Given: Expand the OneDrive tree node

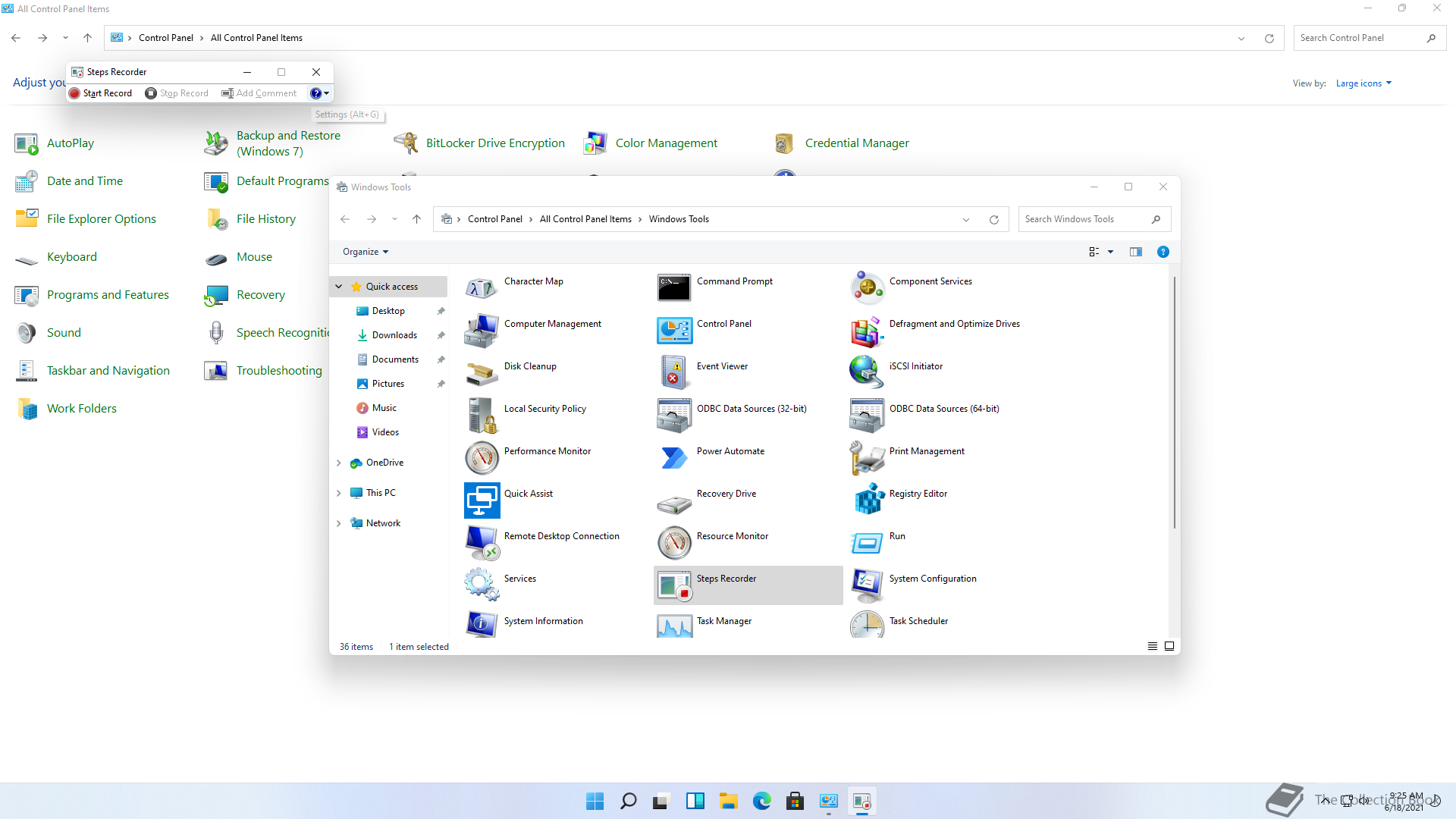Looking at the screenshot, I should [x=339, y=463].
